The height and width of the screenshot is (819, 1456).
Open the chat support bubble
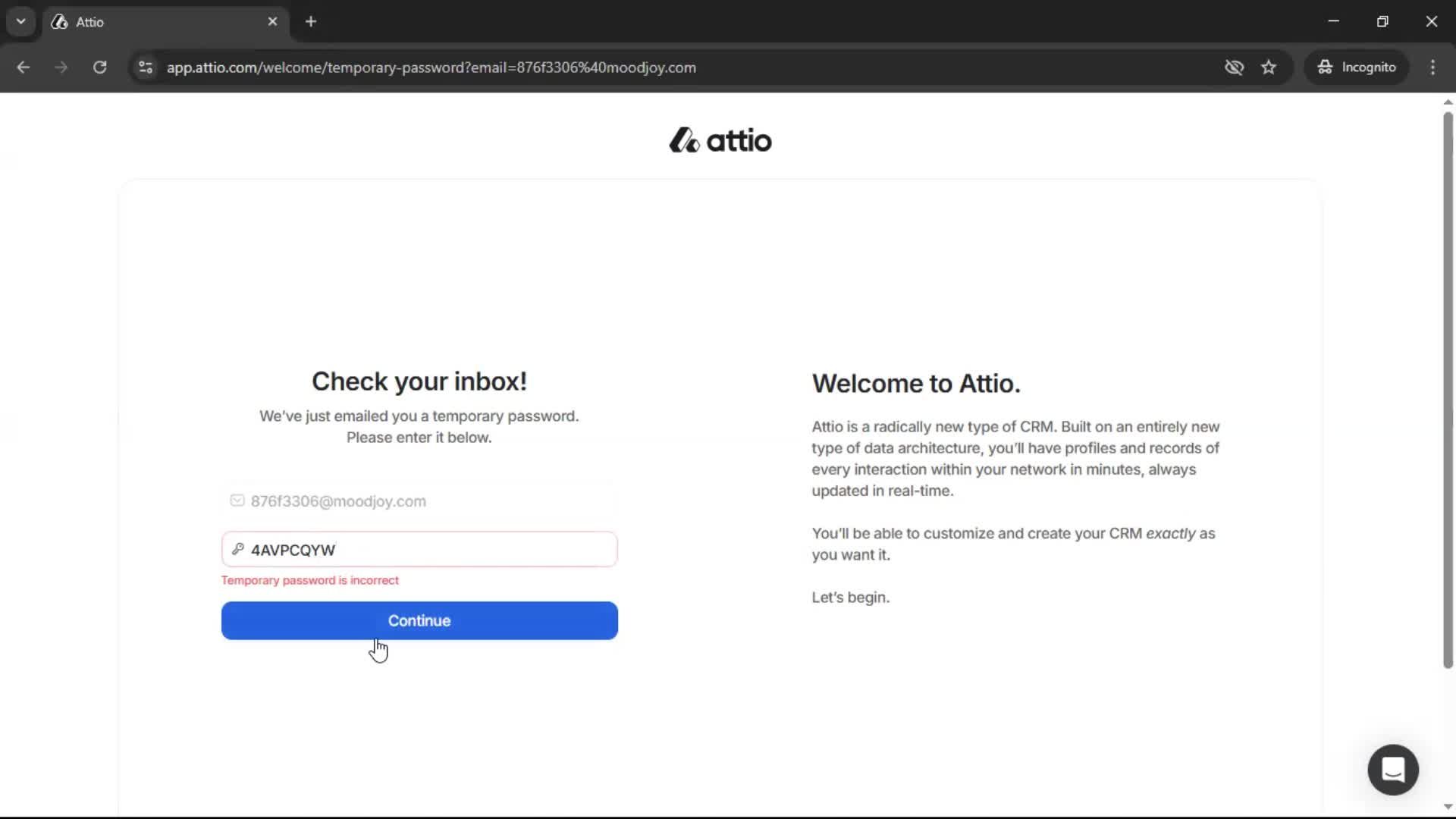tap(1392, 769)
